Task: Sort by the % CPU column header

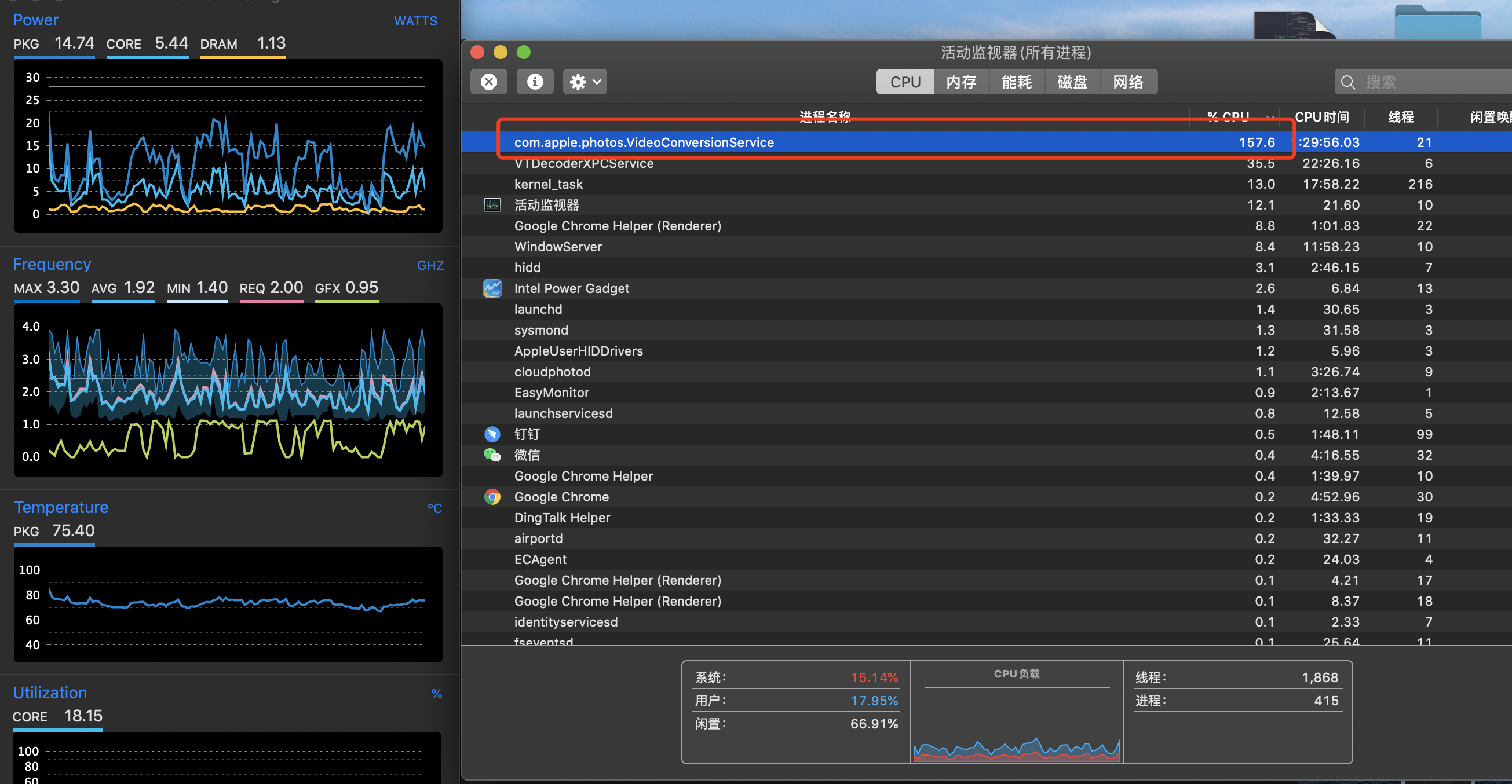Action: pyautogui.click(x=1228, y=116)
